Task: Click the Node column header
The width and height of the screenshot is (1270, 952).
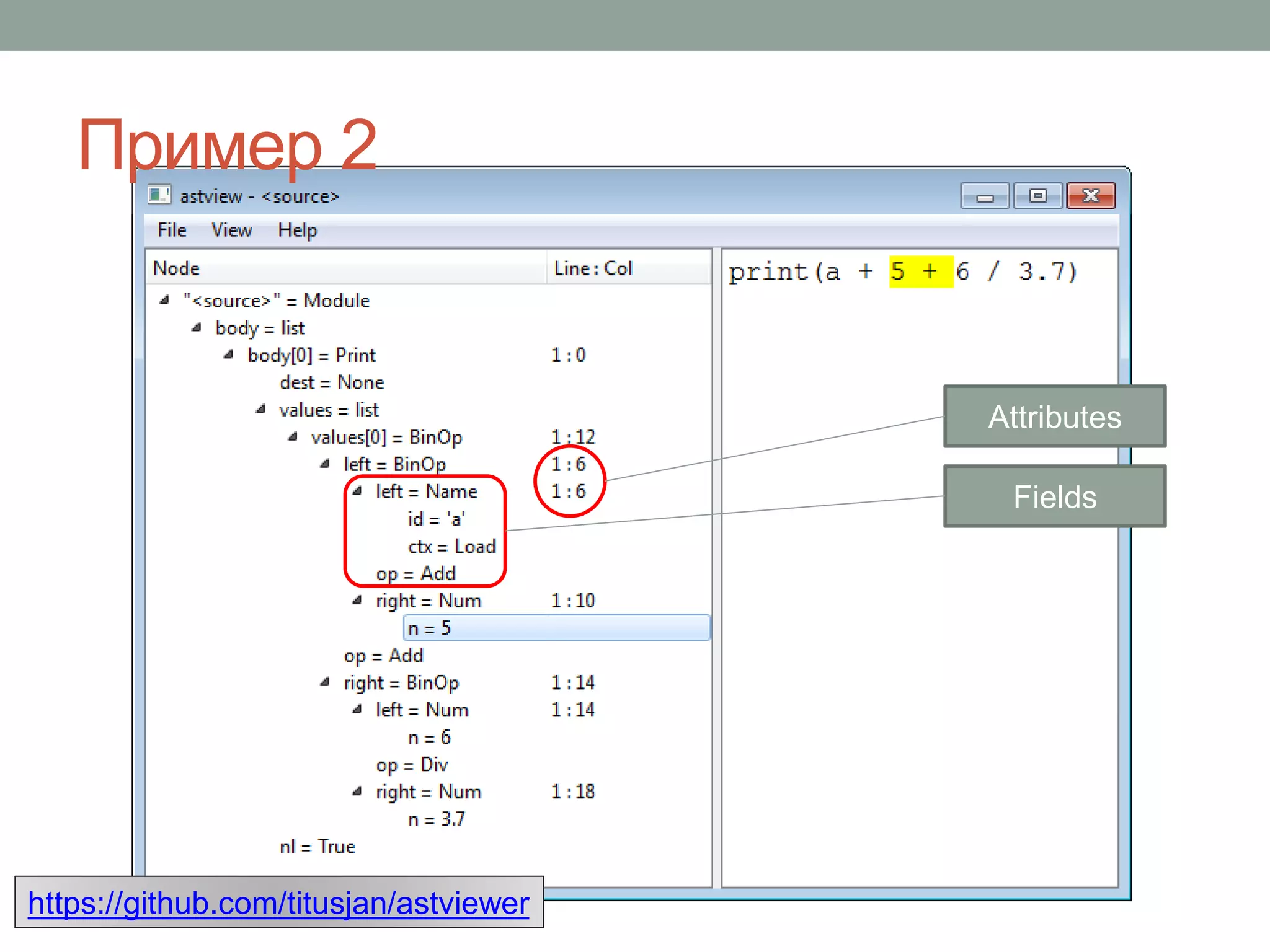Action: pos(346,268)
